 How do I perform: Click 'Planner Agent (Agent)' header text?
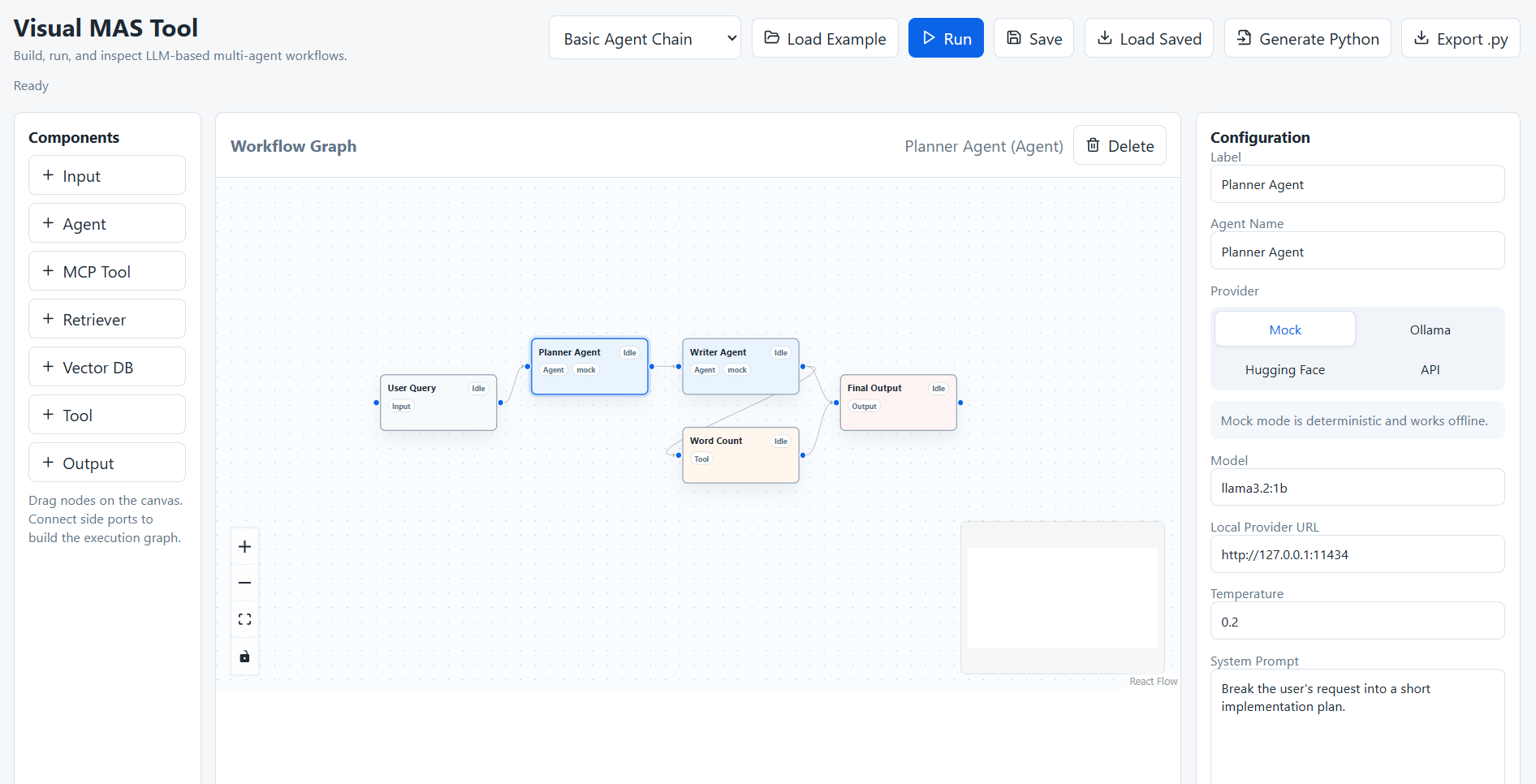984,146
